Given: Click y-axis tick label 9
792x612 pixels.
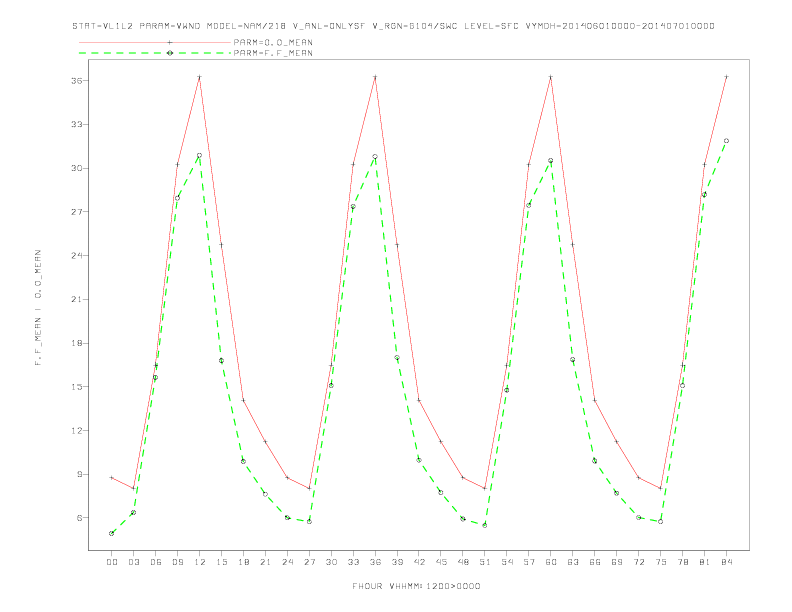Looking at the screenshot, I should coord(80,474).
